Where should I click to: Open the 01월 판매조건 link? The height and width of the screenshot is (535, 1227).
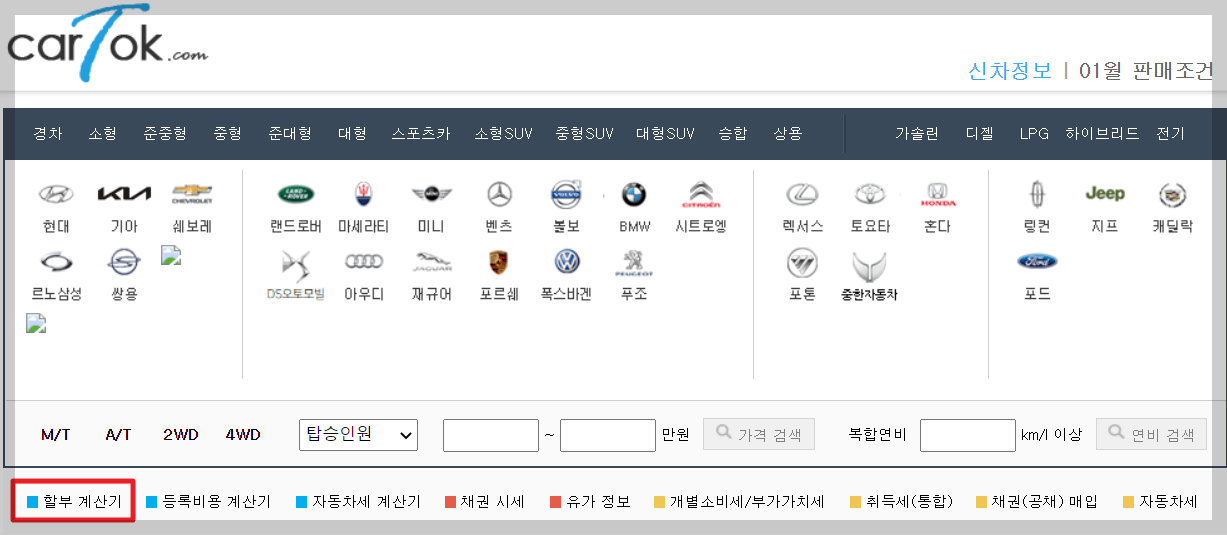(x=1148, y=71)
